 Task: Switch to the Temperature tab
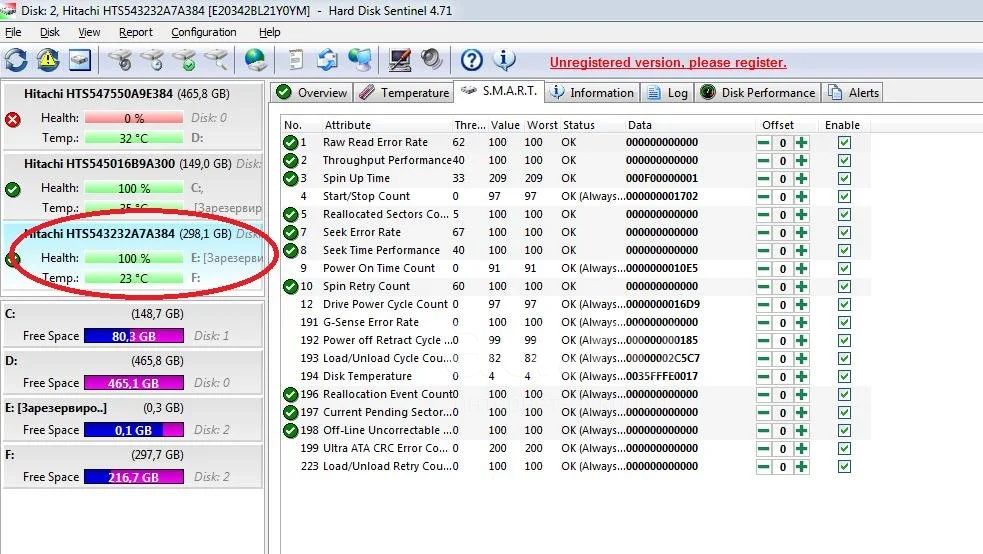pyautogui.click(x=404, y=93)
